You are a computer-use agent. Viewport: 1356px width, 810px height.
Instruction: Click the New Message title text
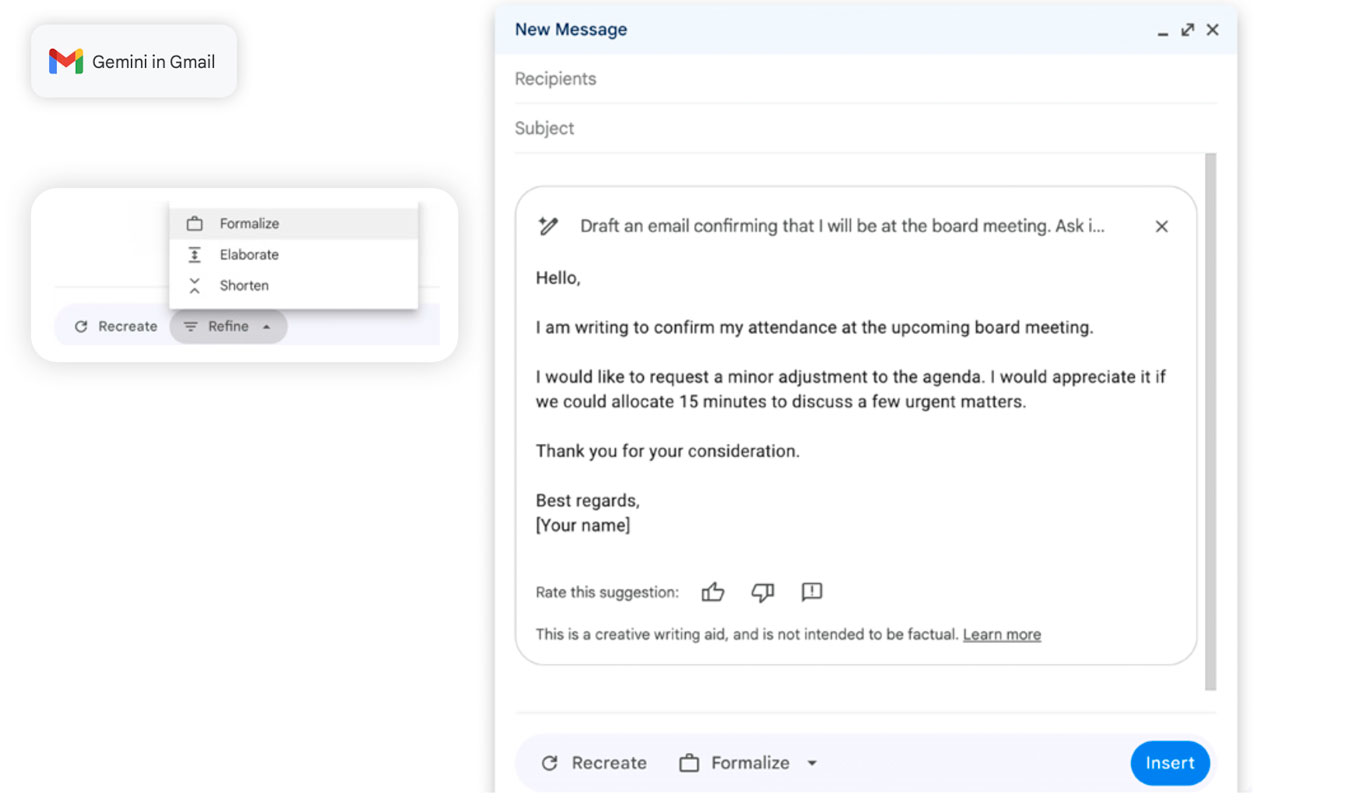[571, 30]
